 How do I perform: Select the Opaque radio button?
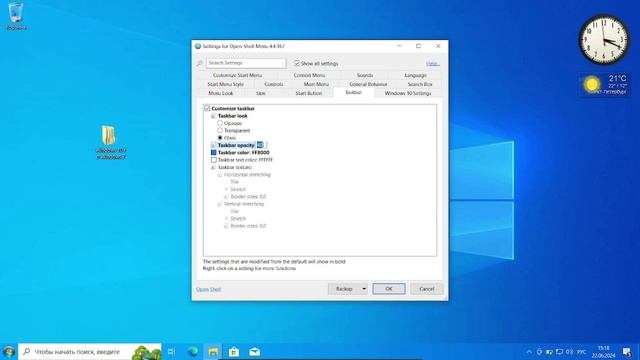[x=220, y=123]
